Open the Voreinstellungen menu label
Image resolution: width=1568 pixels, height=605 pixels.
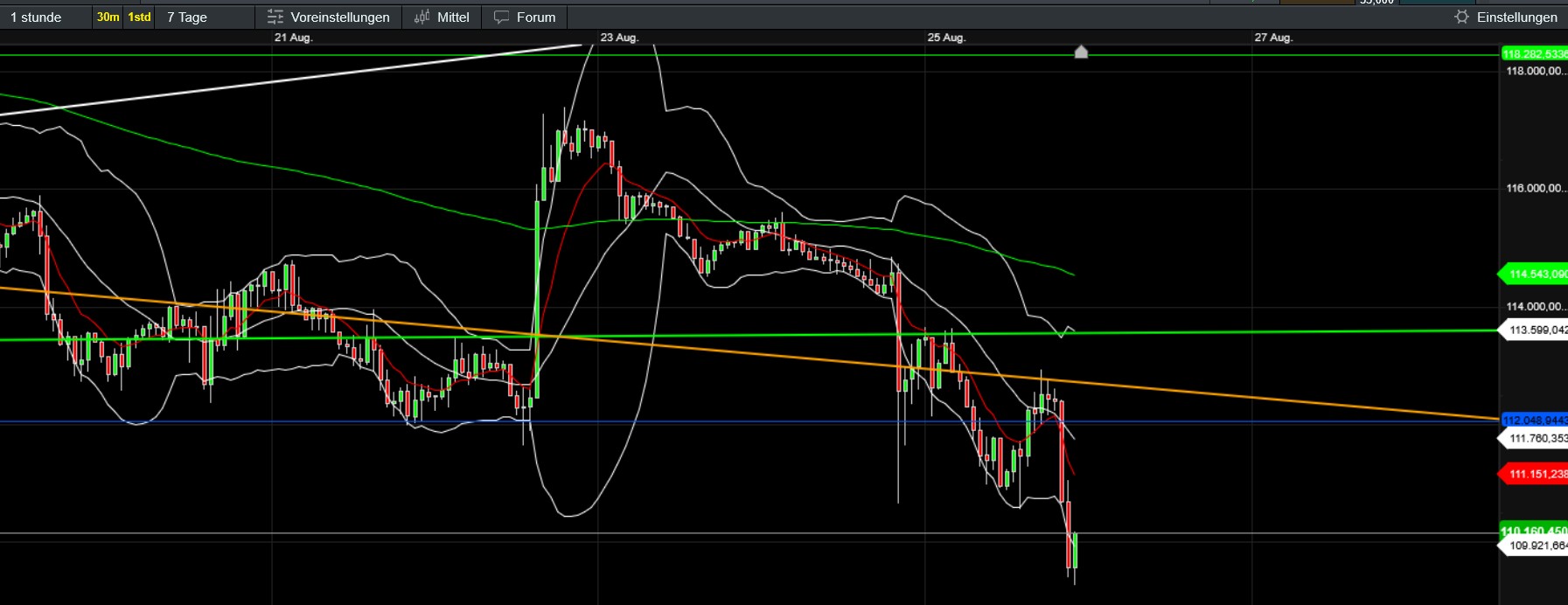(x=340, y=17)
